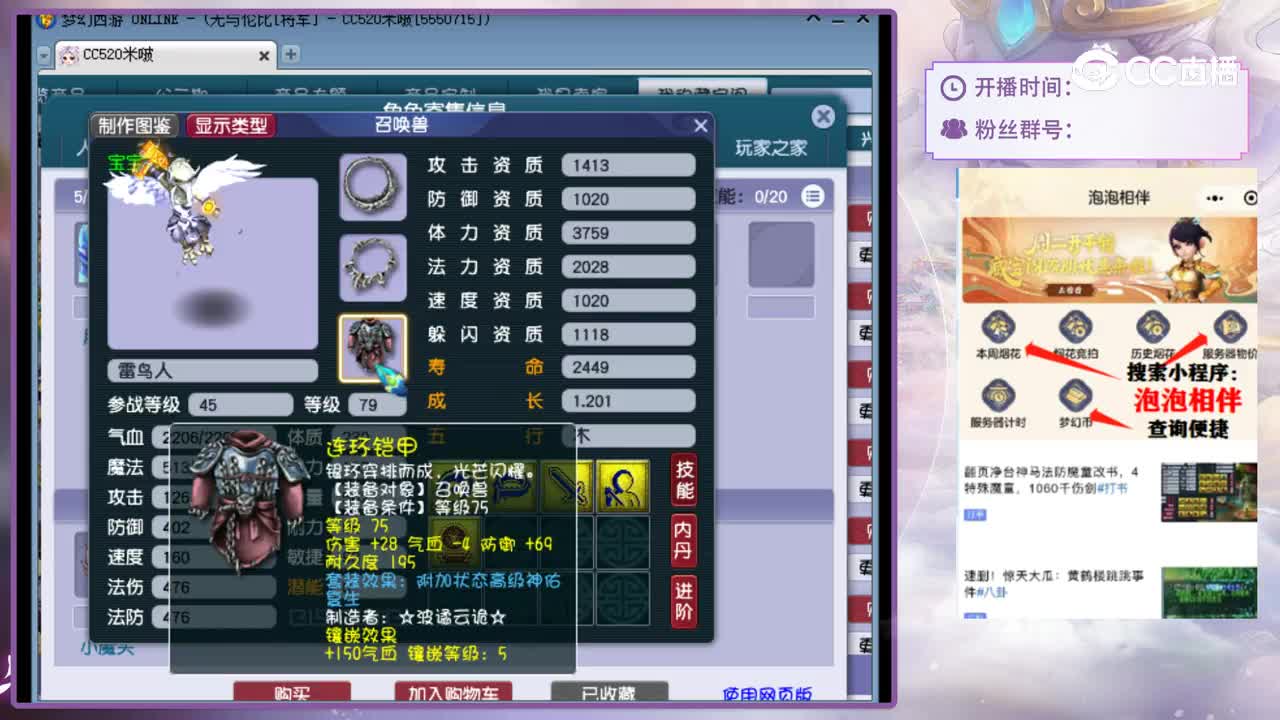The width and height of the screenshot is (1280, 720).
Task: Click the empty item slot right of 0/20
Action: pos(781,254)
